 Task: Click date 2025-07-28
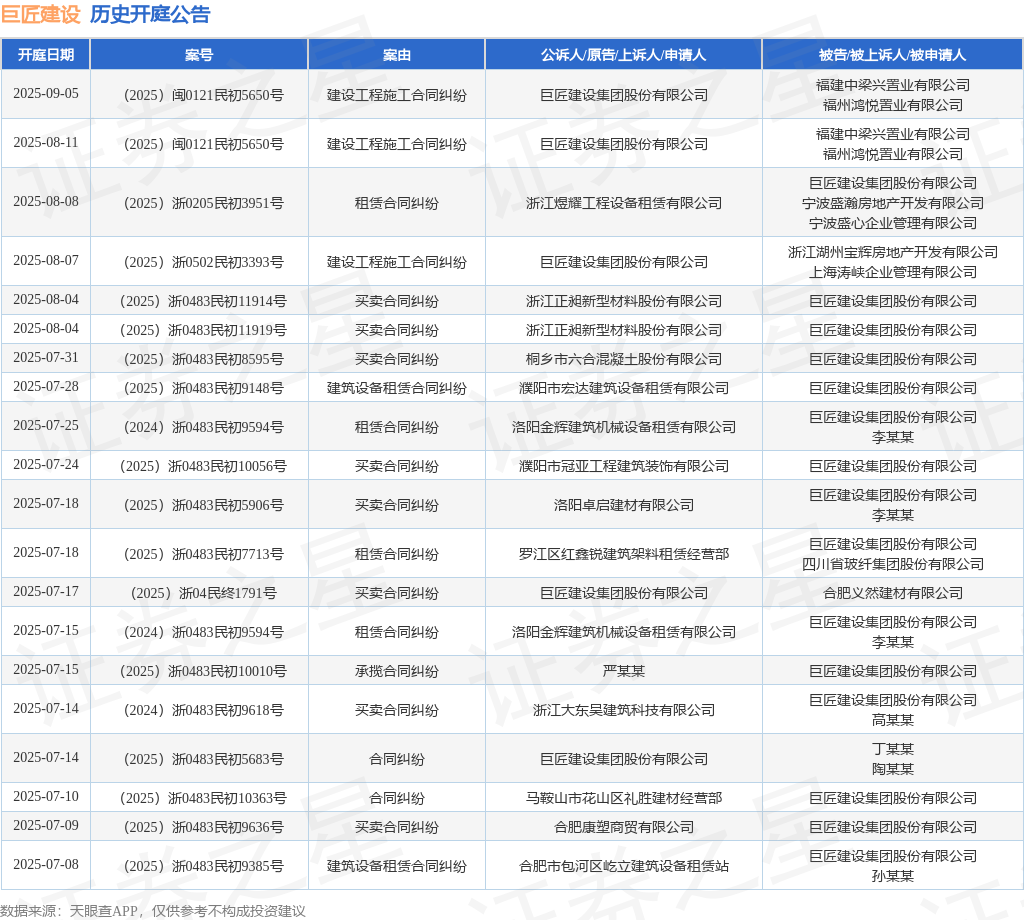46,387
